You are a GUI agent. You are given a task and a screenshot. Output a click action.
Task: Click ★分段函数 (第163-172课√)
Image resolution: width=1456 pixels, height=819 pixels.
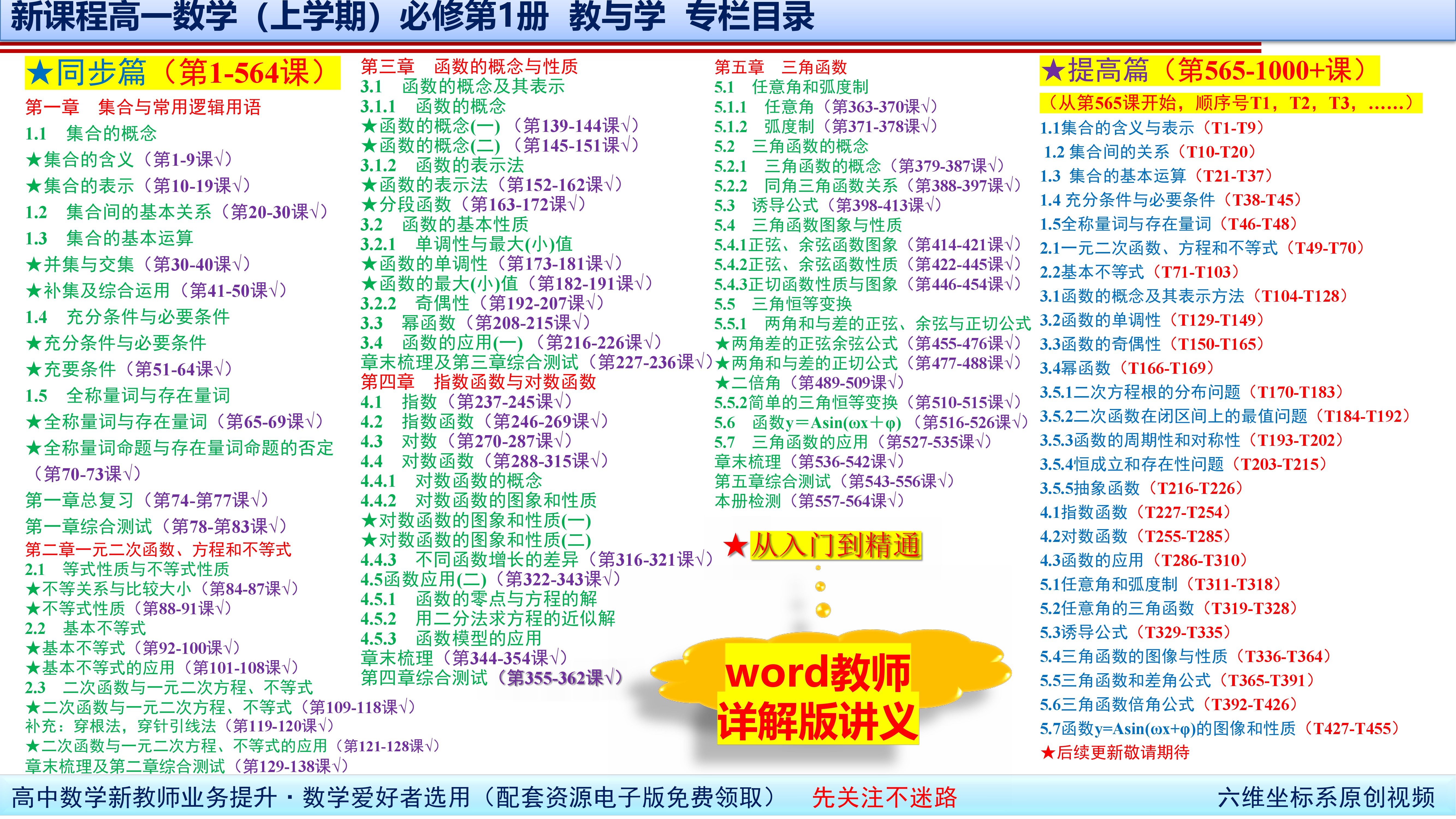point(474,204)
